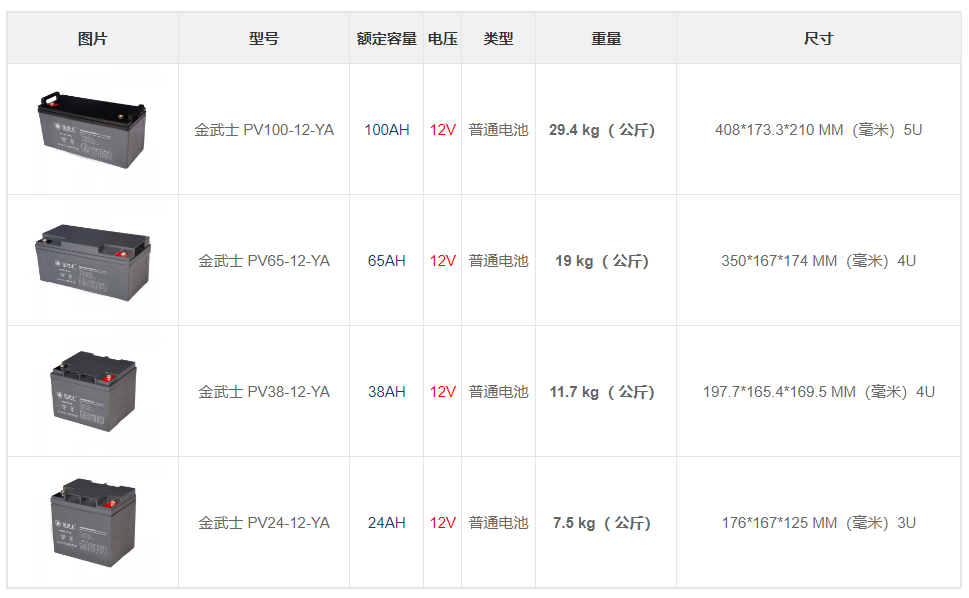Click the 重量 column header
Image resolution: width=969 pixels, height=598 pixels.
point(606,38)
